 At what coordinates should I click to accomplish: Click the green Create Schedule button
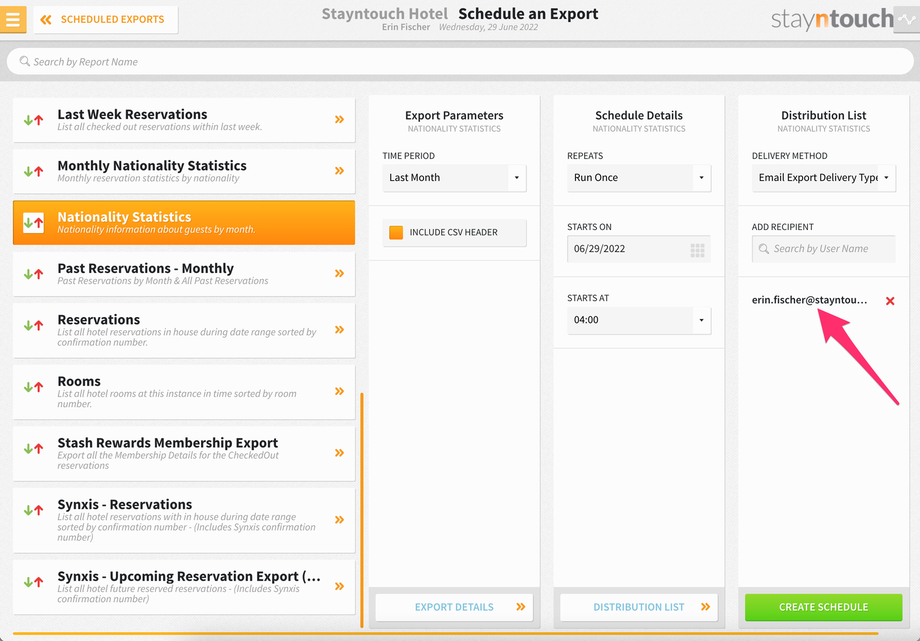(823, 607)
